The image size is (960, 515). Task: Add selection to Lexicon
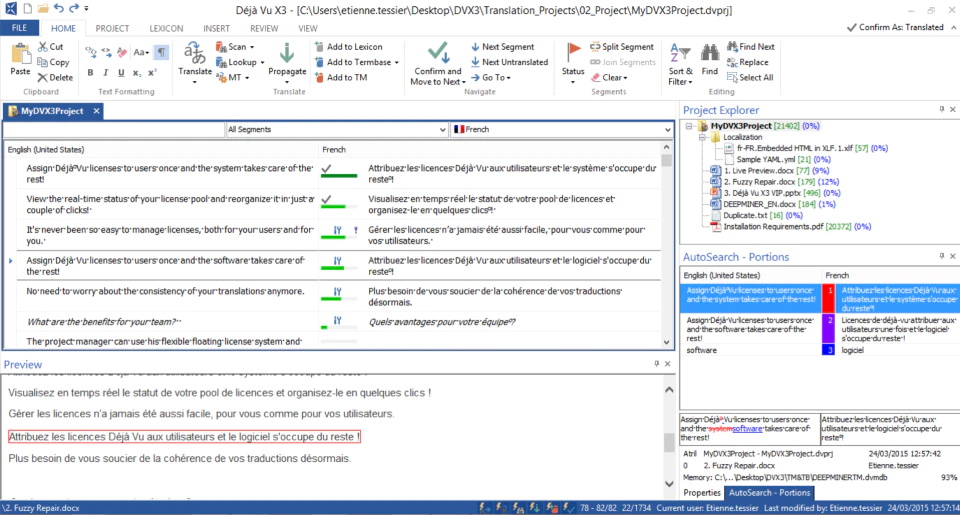(348, 47)
